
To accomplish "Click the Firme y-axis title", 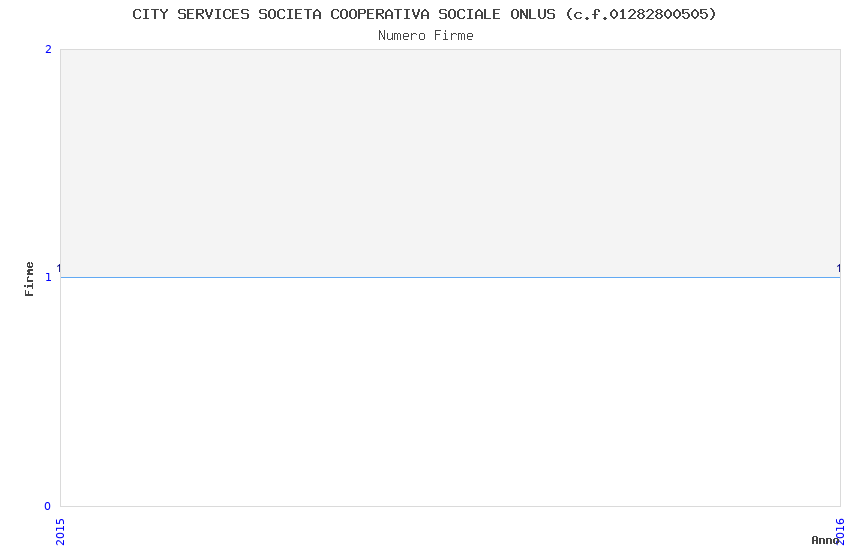I will [29, 279].
